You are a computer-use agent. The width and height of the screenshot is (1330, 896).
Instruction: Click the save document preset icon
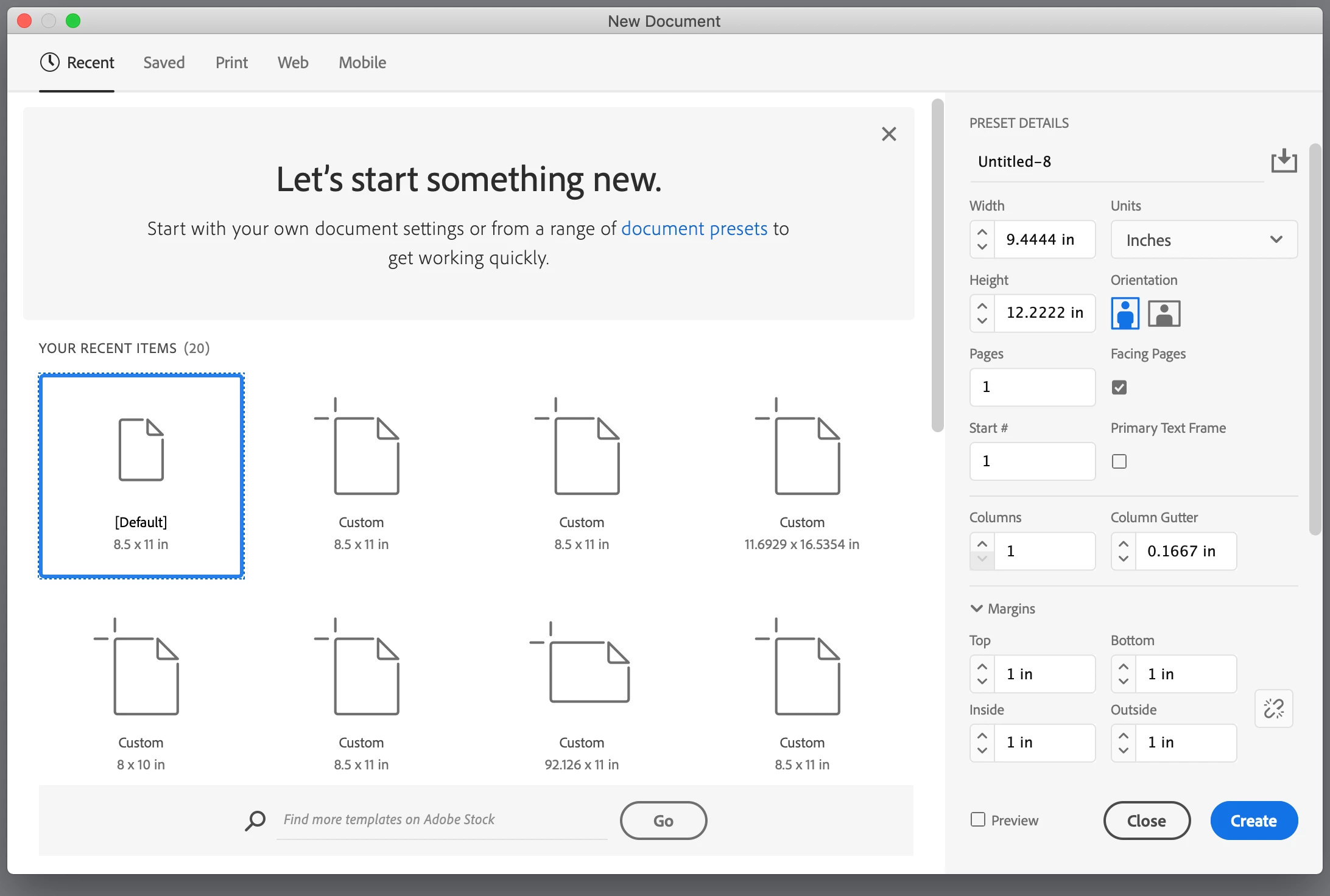point(1284,161)
